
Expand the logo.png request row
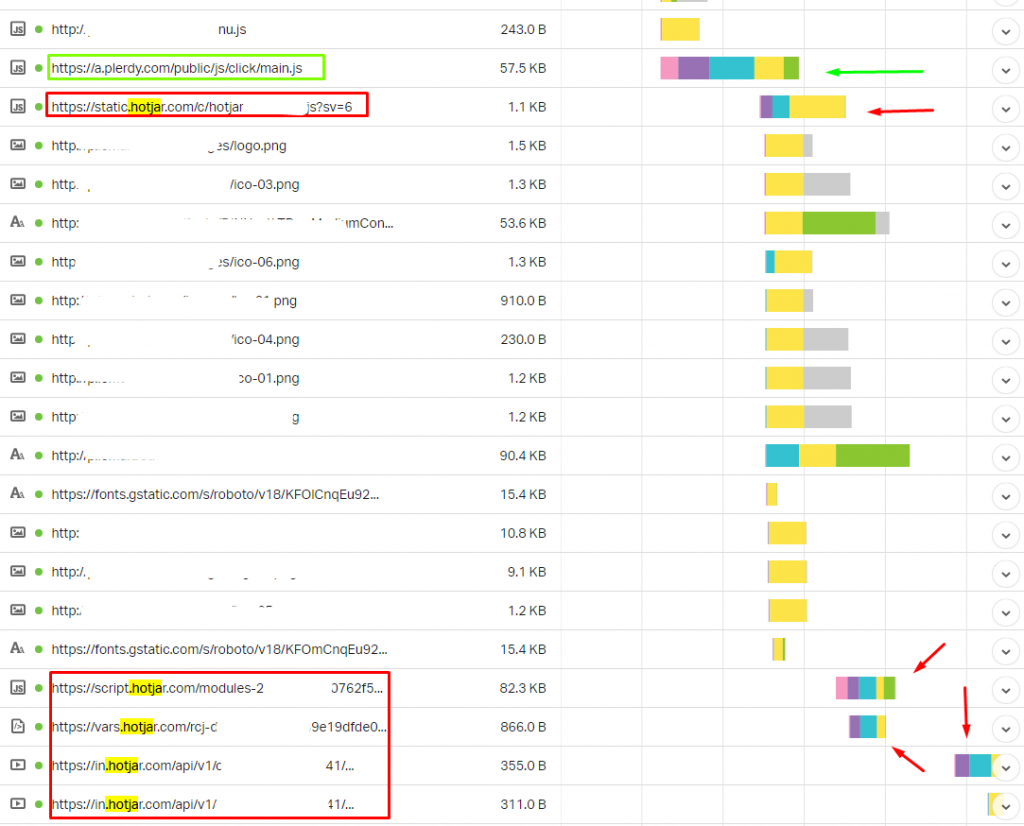[x=1005, y=148]
